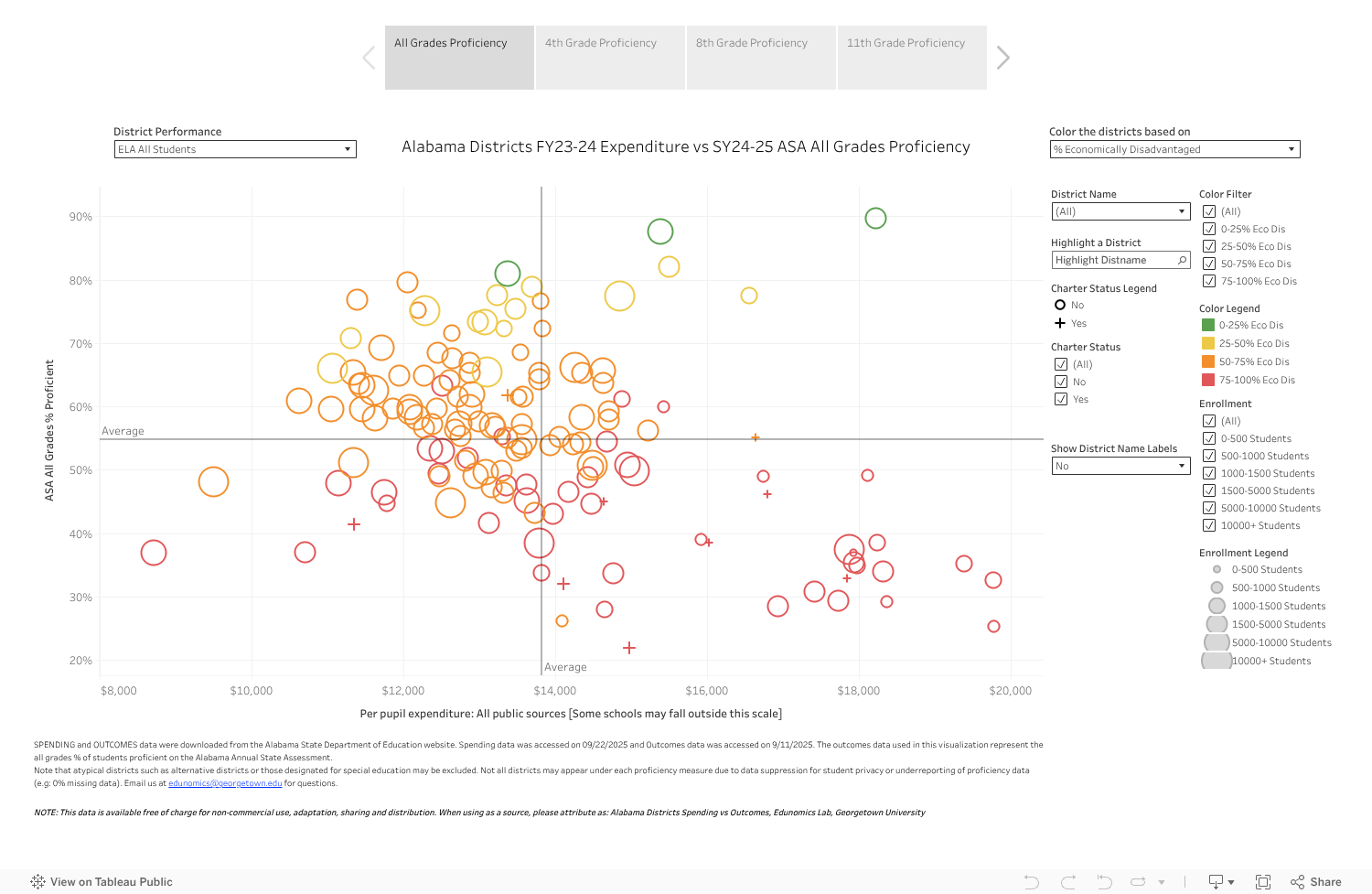
Task: Disable the 10000+ Students enrollment filter
Action: (1209, 525)
